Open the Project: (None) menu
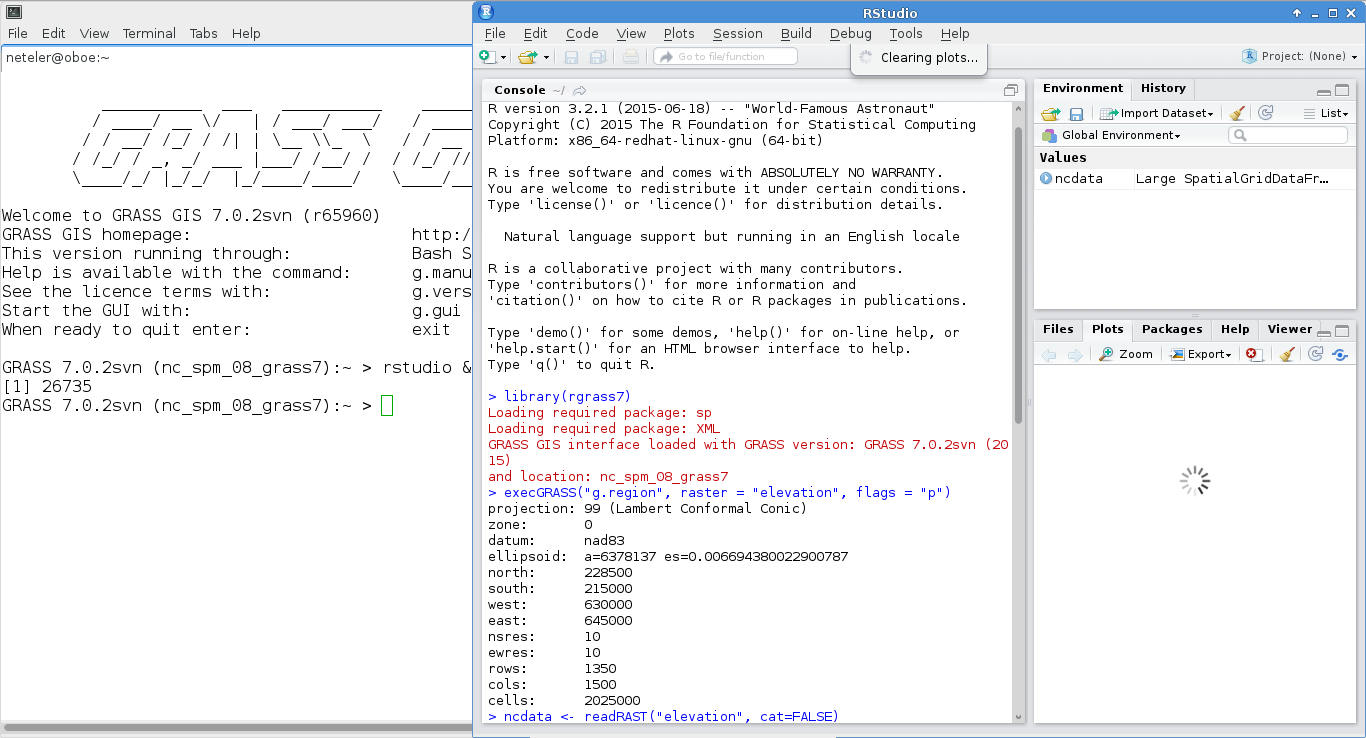The width and height of the screenshot is (1366, 738). pos(1300,57)
